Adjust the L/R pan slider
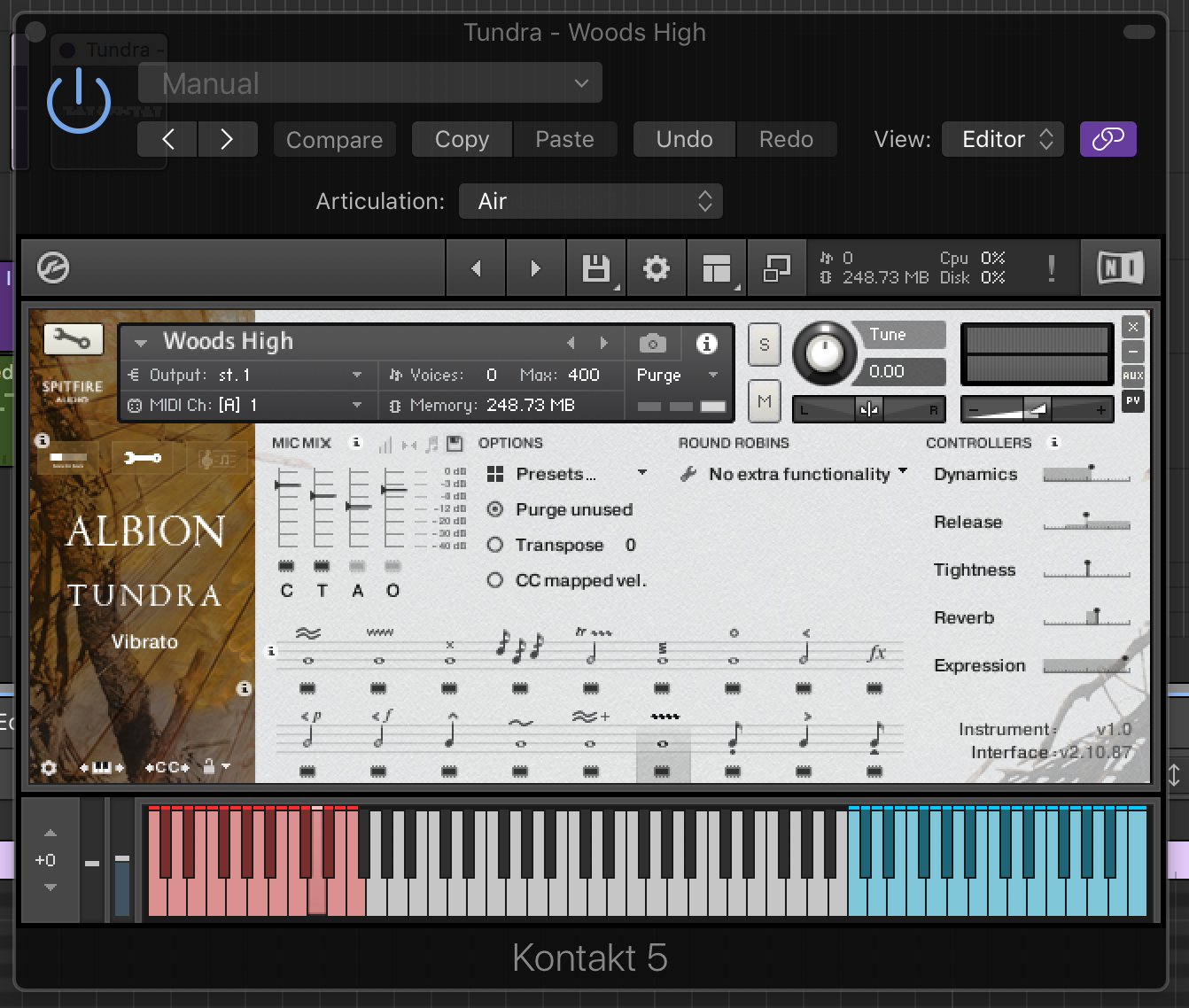1189x1008 pixels. [869, 409]
